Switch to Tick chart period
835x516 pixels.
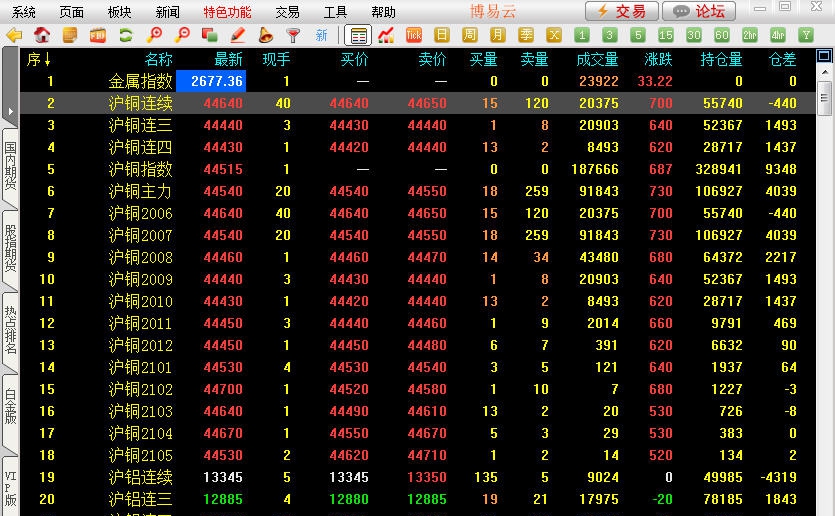click(x=414, y=36)
